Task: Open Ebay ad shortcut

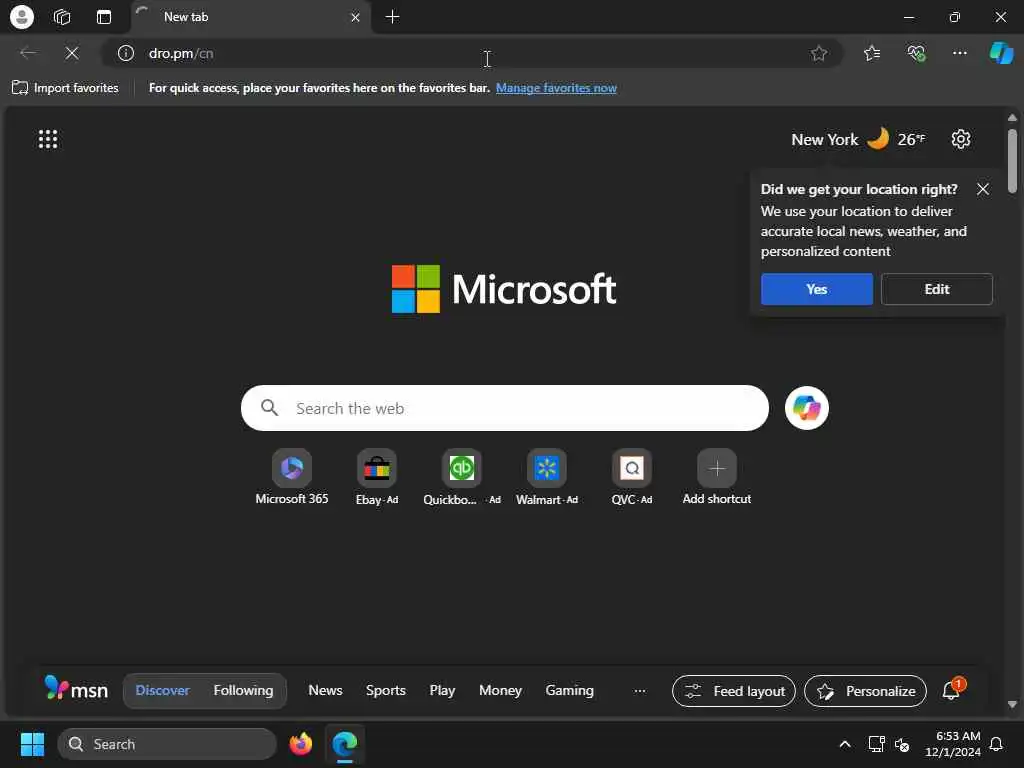Action: pos(377,477)
